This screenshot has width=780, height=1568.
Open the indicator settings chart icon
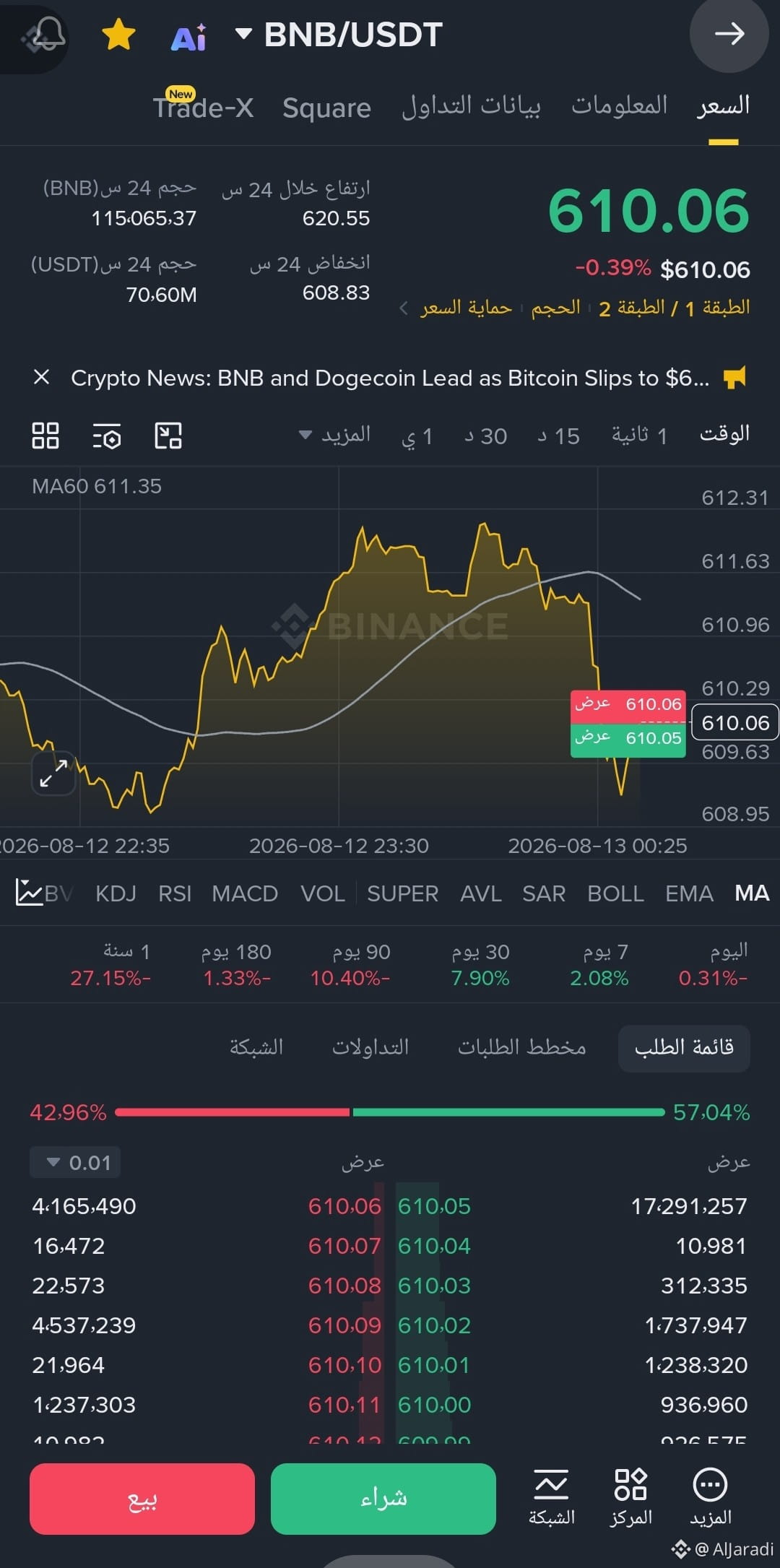29,893
